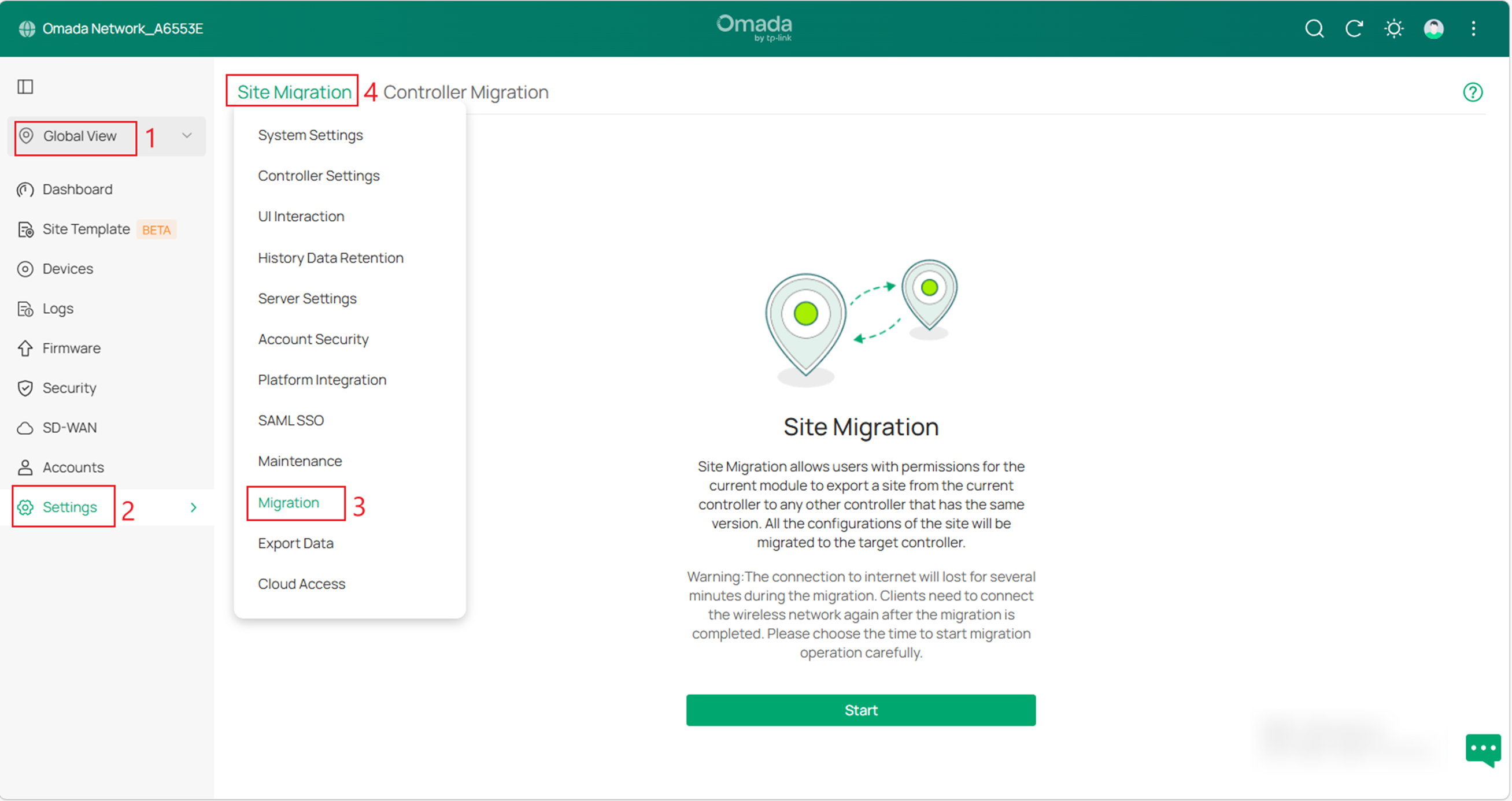
Task: Refresh the page using the reload icon
Action: click(1354, 29)
